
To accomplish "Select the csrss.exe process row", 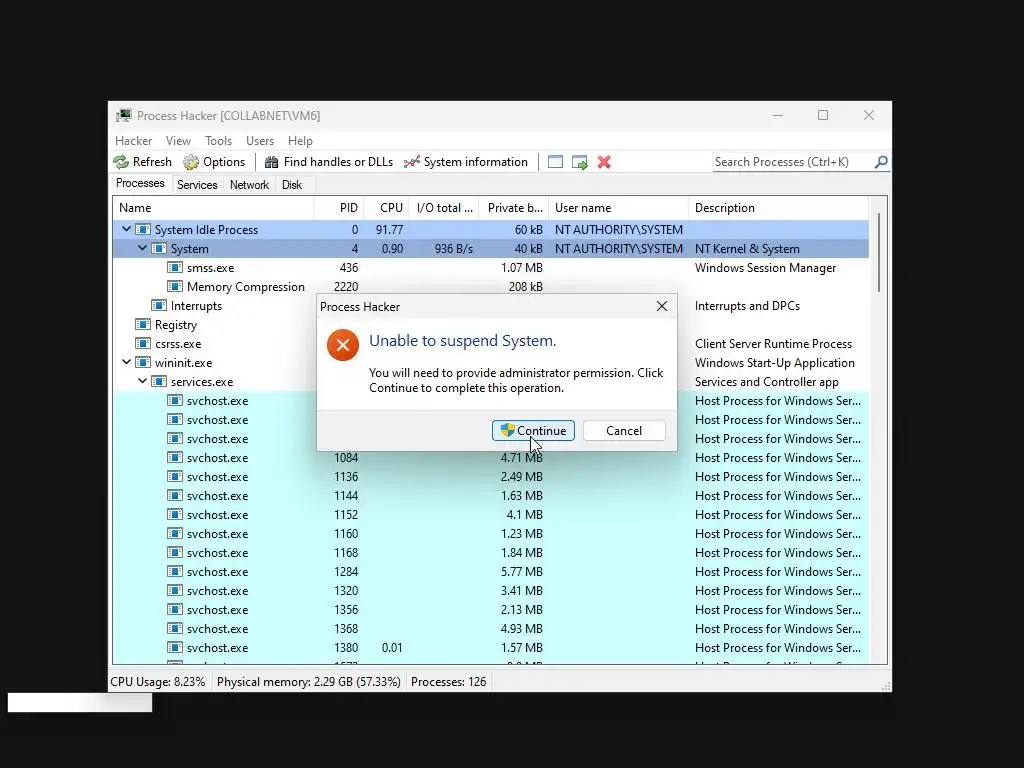I will (490, 344).
